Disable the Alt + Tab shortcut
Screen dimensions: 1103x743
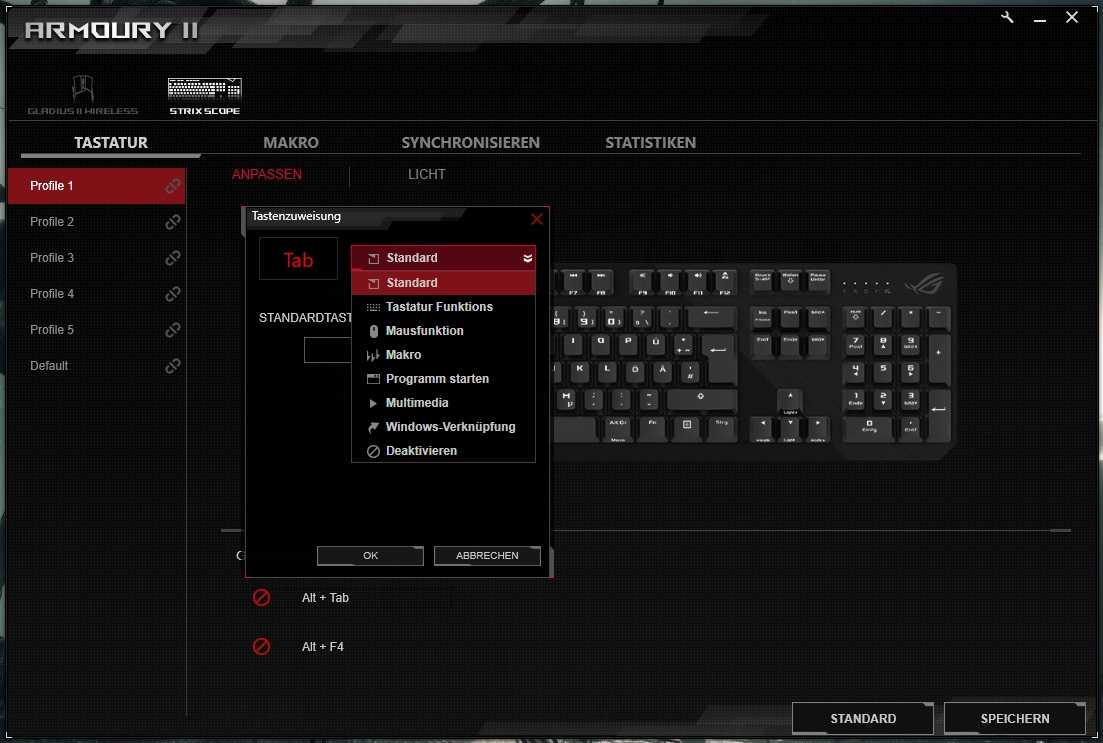click(261, 597)
